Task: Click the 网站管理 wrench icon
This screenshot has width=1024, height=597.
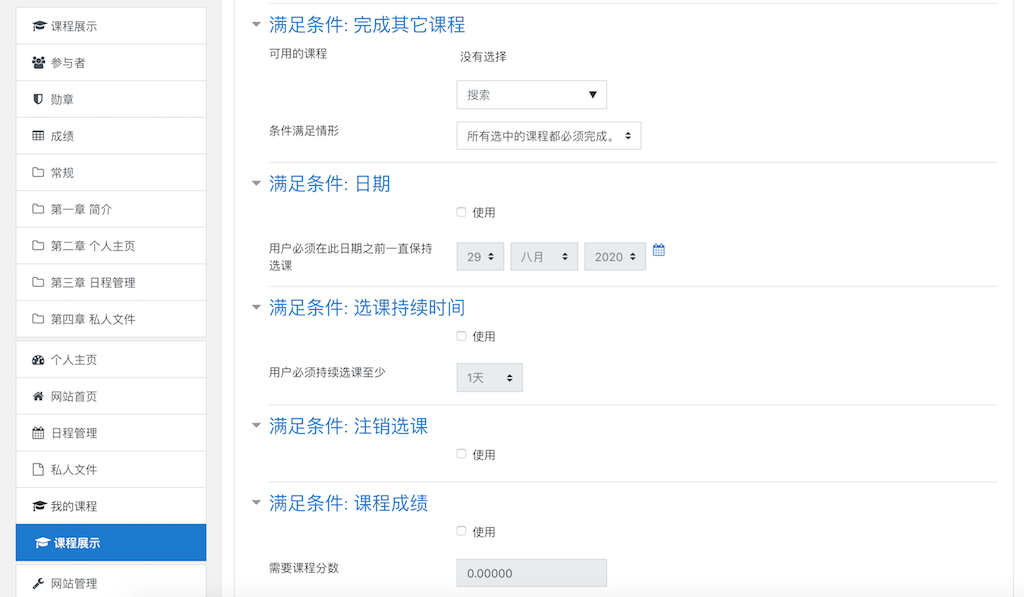Action: point(39,583)
